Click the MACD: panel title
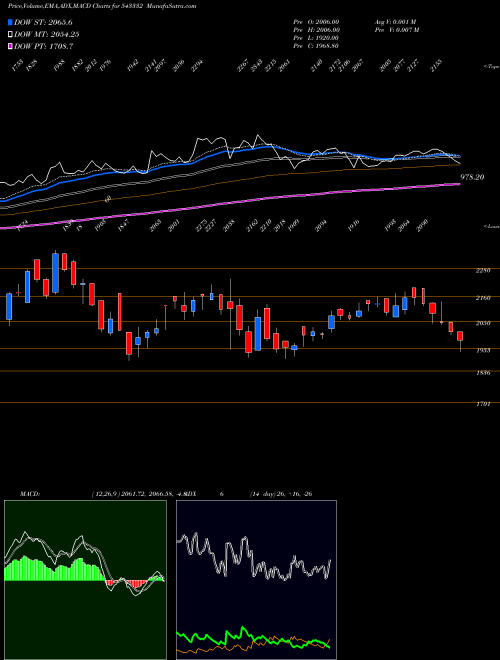Image resolution: width=500 pixels, height=660 pixels. [30, 494]
